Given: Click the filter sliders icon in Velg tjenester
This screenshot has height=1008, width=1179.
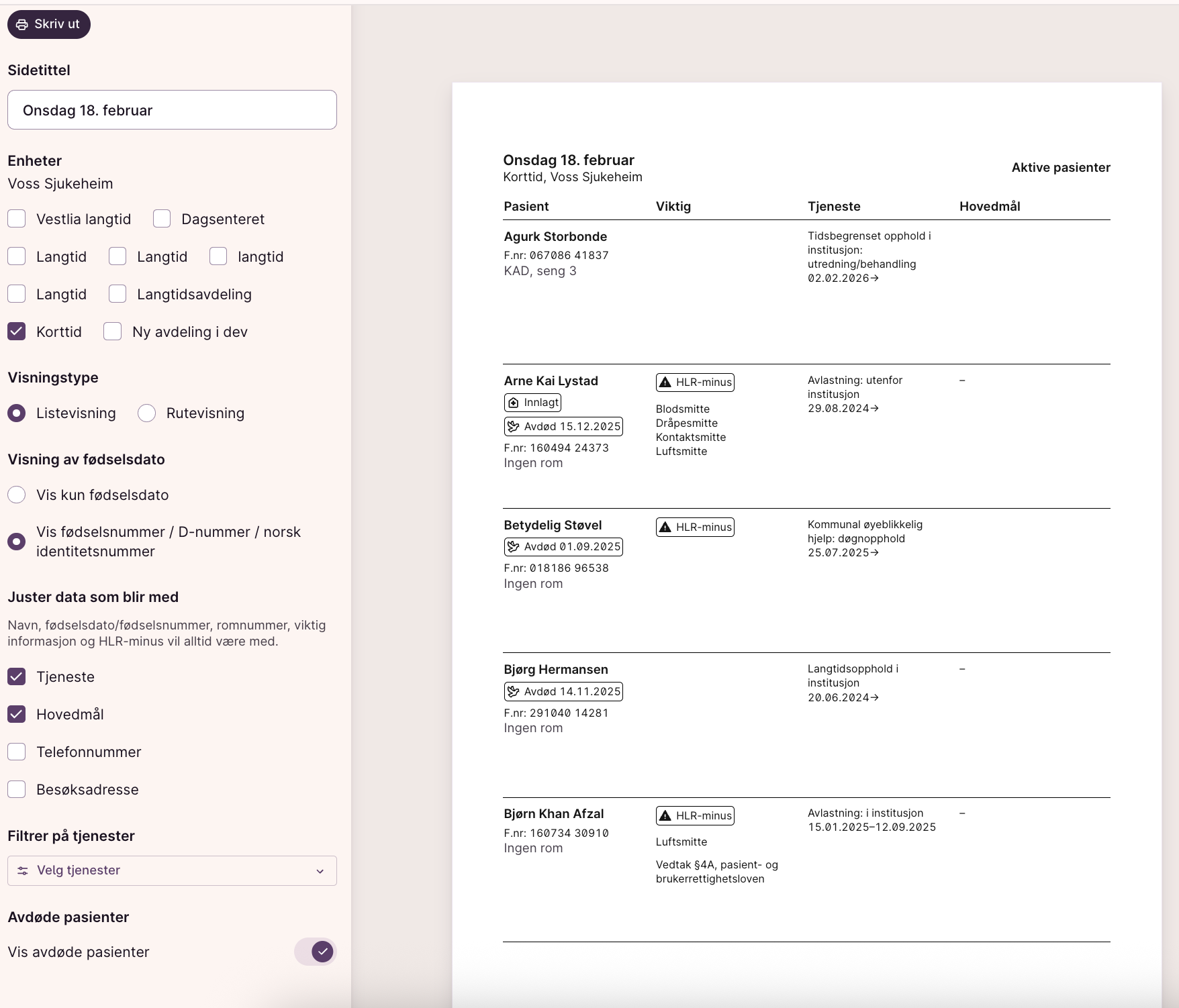Looking at the screenshot, I should pyautogui.click(x=23, y=870).
